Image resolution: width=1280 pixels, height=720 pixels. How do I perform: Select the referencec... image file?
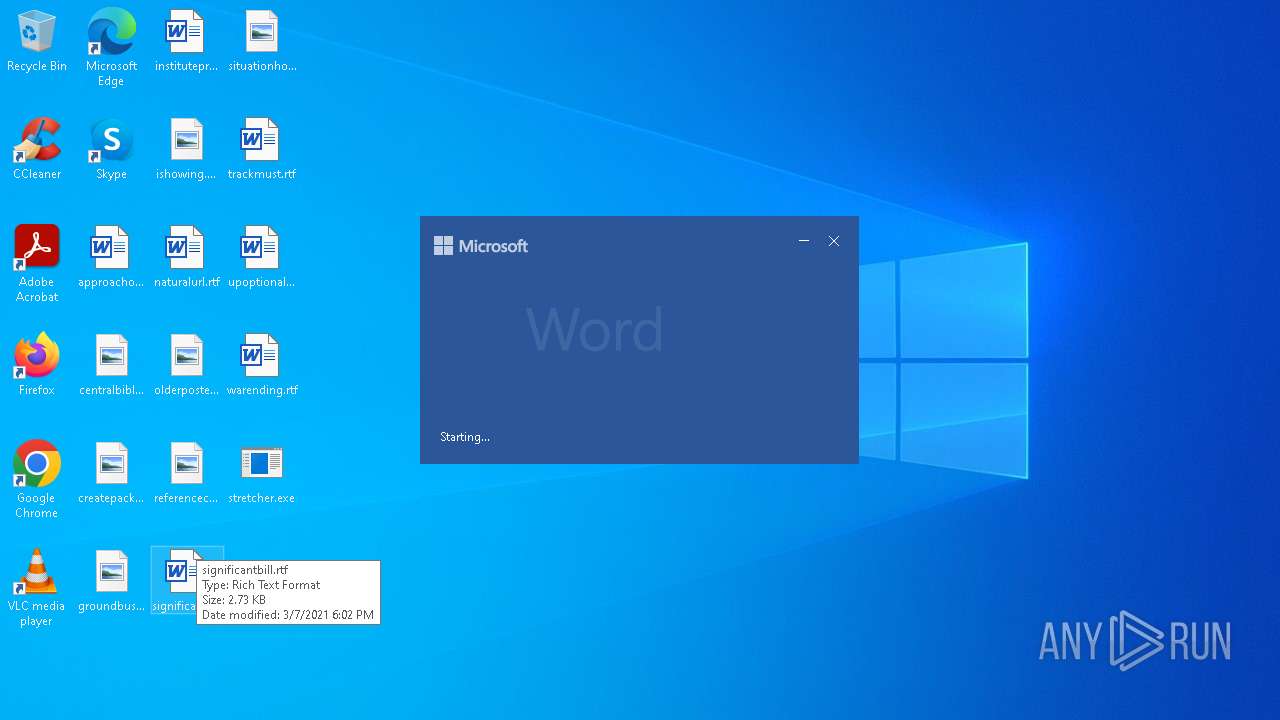click(x=186, y=473)
